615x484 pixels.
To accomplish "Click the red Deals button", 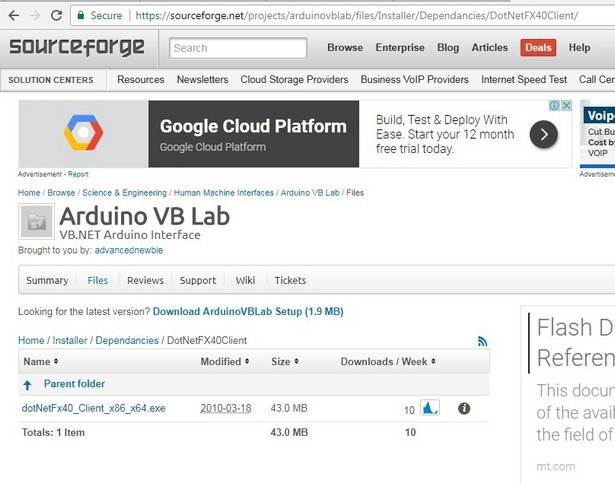I will 538,48.
